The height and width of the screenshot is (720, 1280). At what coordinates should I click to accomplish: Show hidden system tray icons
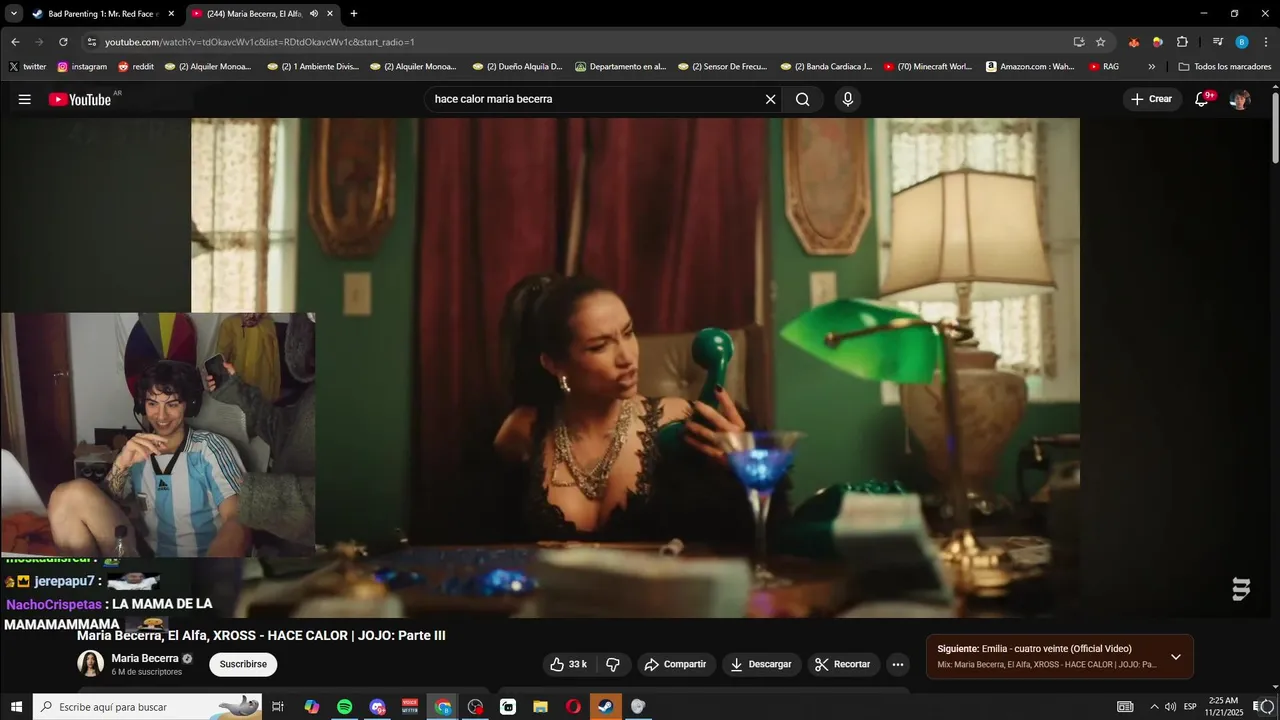(1153, 707)
